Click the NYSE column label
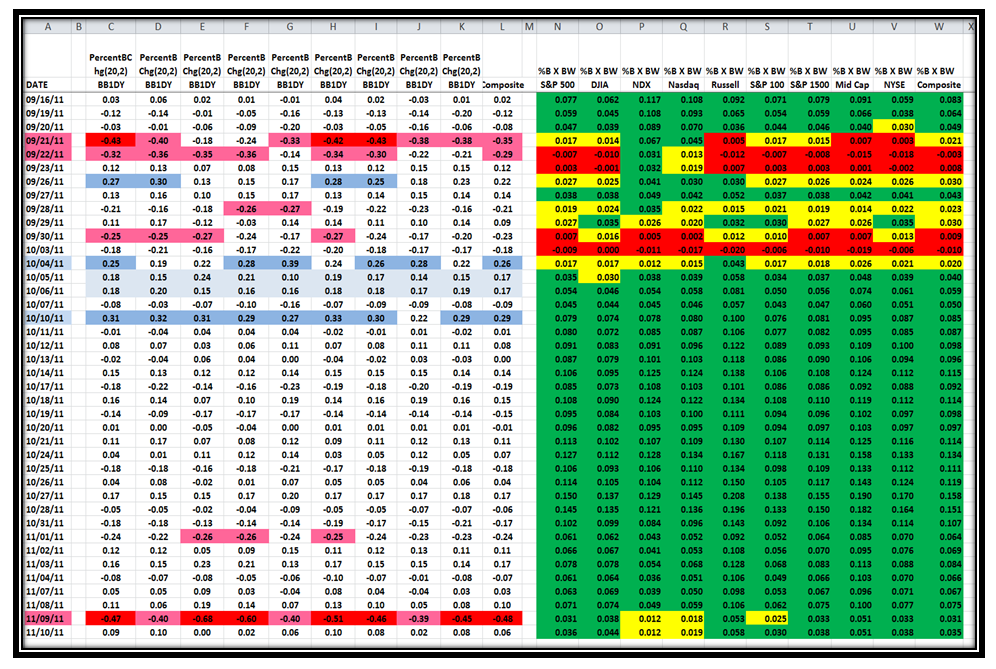Screen dimensions: 996x669 894,85
